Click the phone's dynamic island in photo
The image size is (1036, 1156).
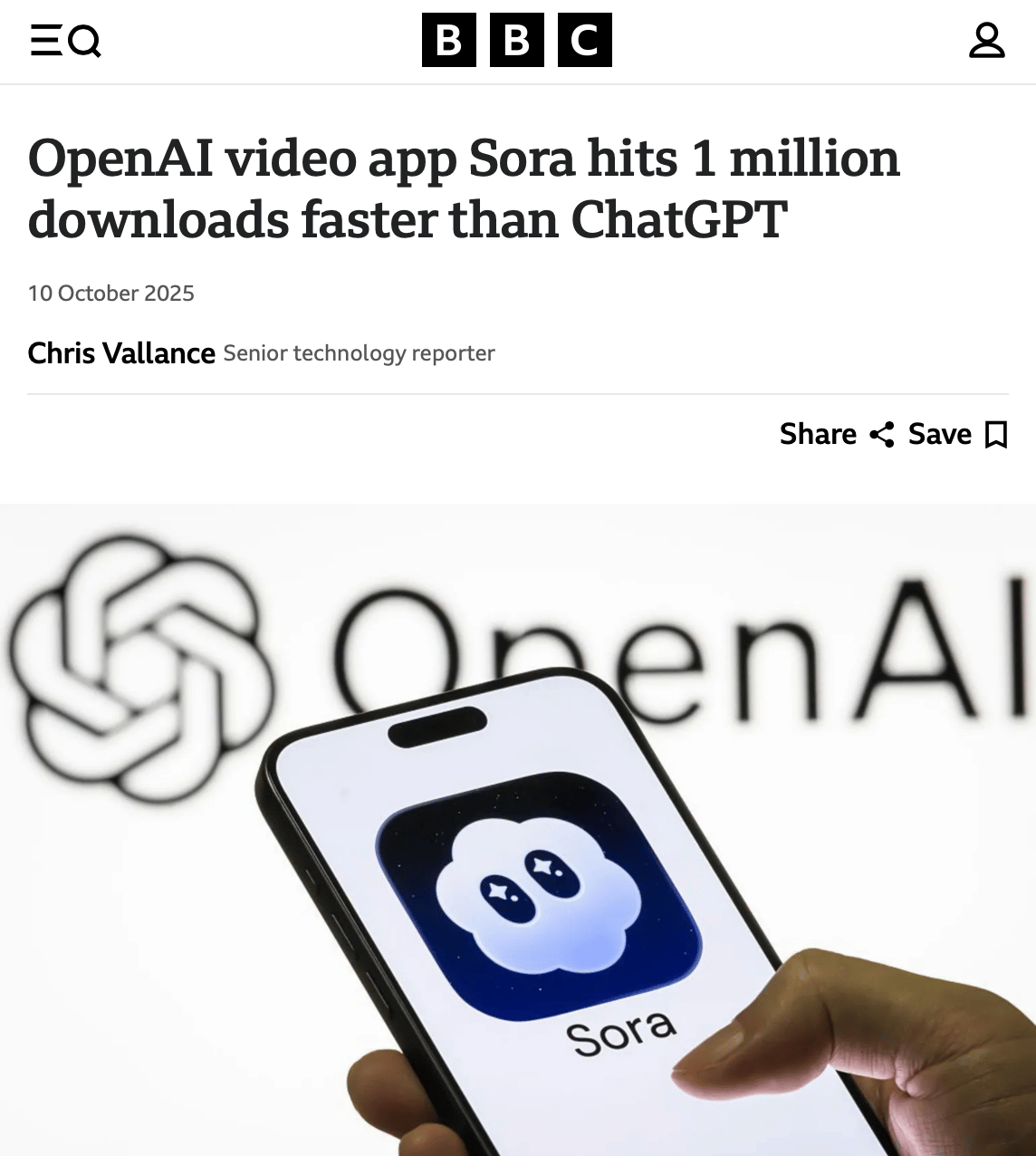tap(437, 727)
